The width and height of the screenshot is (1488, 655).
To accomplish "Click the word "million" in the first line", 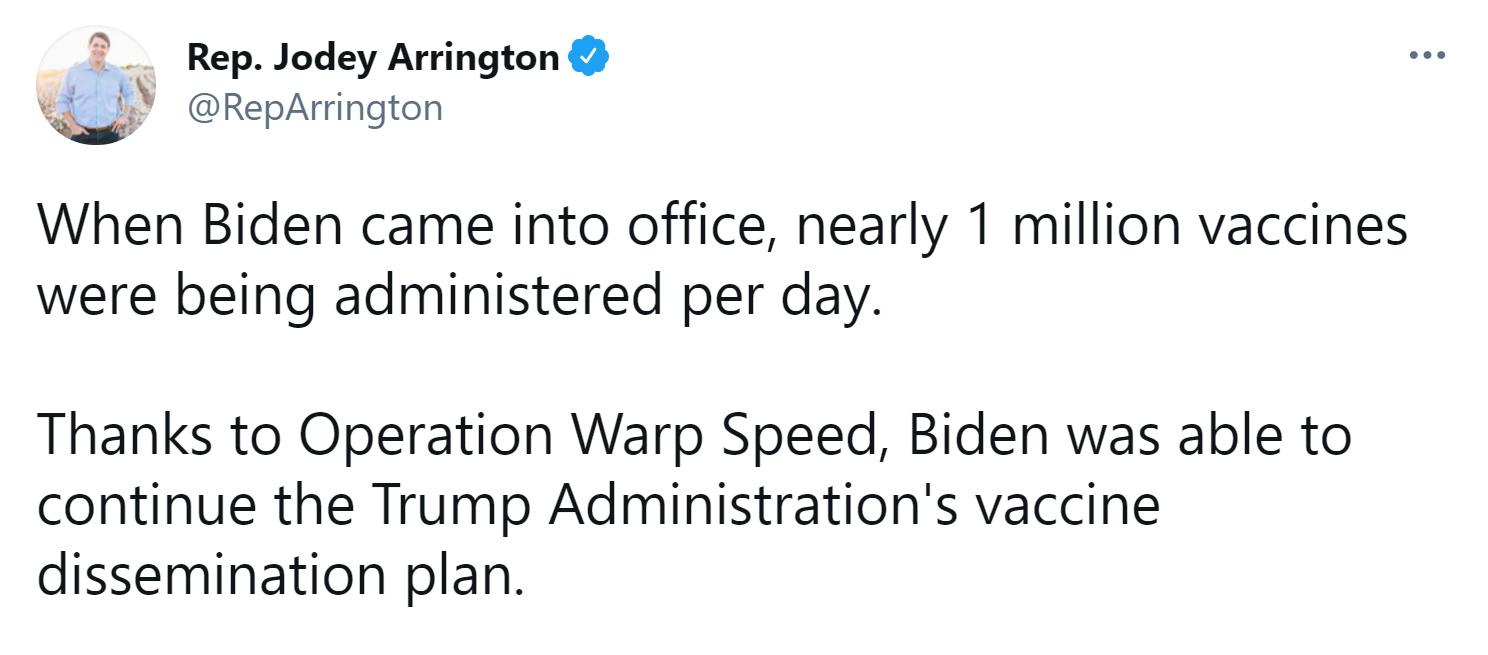I will point(1101,227).
